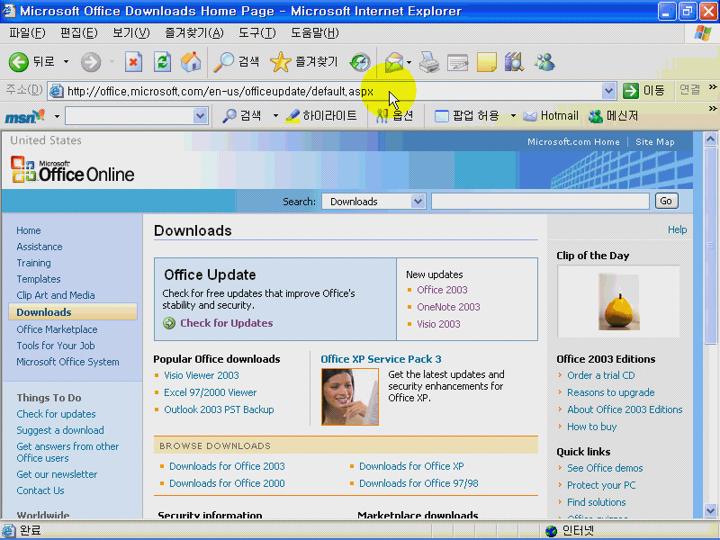Open Favorites with star icon
The height and width of the screenshot is (540, 720).
pos(280,62)
